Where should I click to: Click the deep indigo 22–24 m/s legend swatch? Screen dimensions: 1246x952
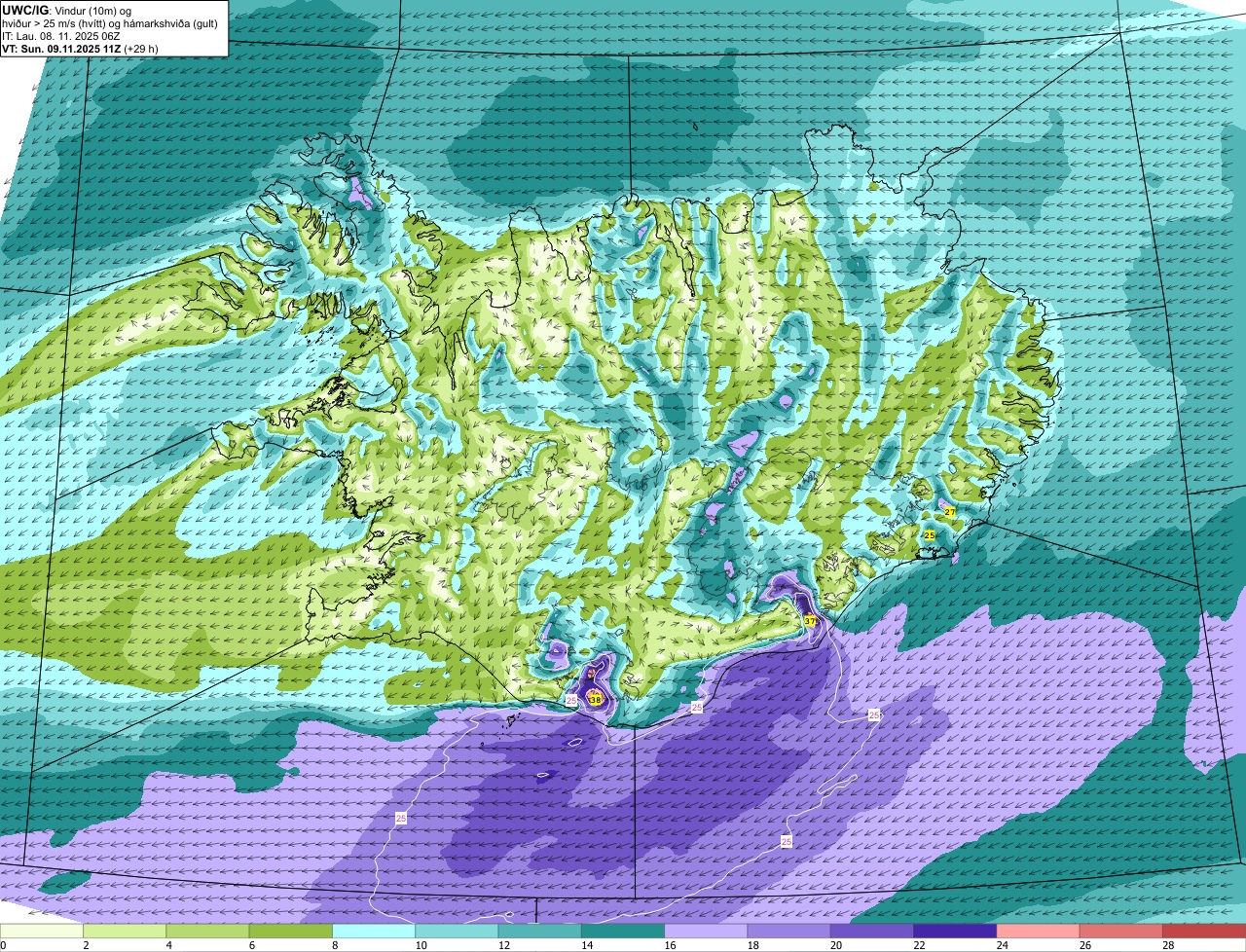[955, 931]
